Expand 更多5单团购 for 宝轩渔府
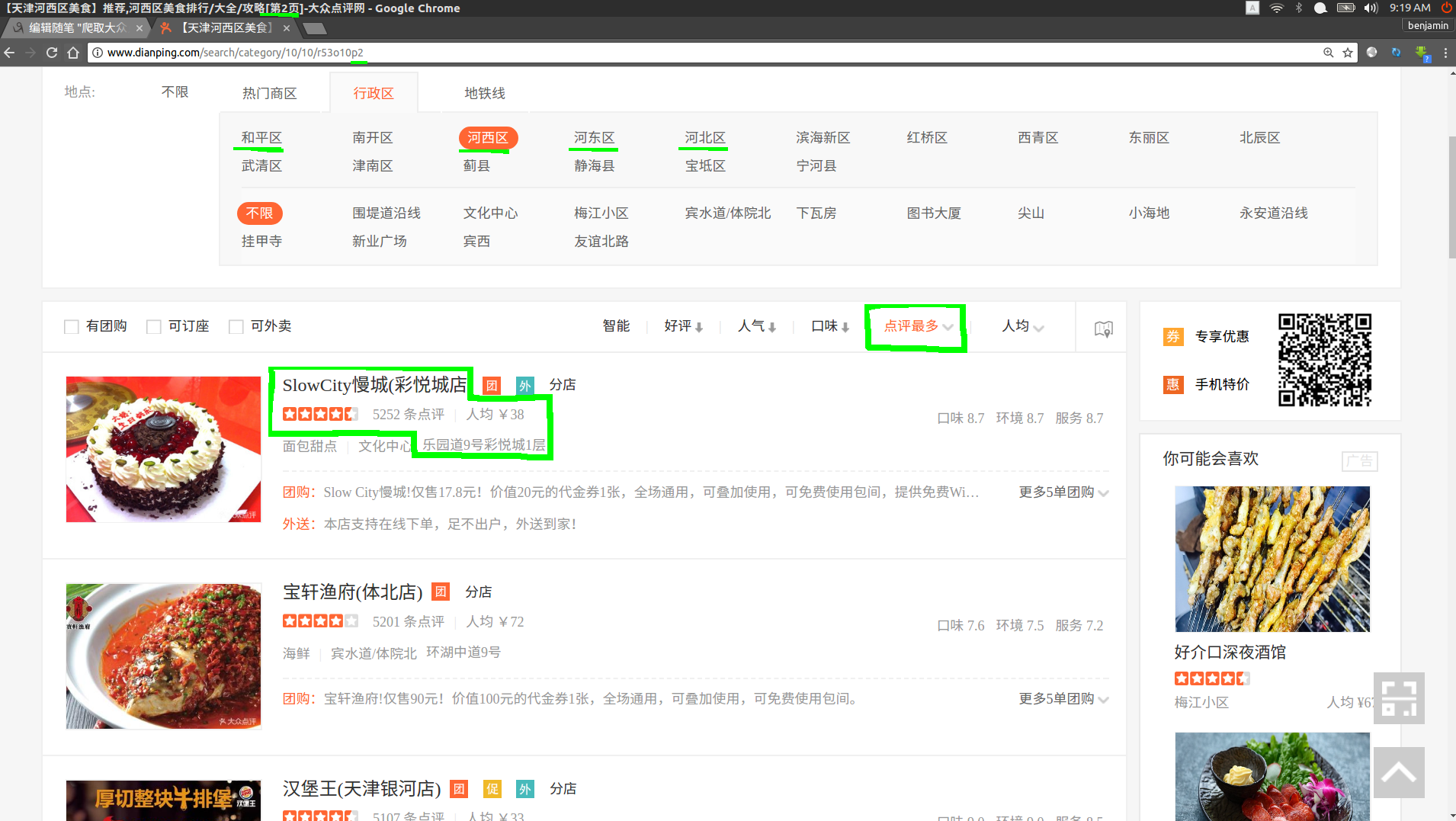This screenshot has width=1456, height=821. coord(1063,699)
